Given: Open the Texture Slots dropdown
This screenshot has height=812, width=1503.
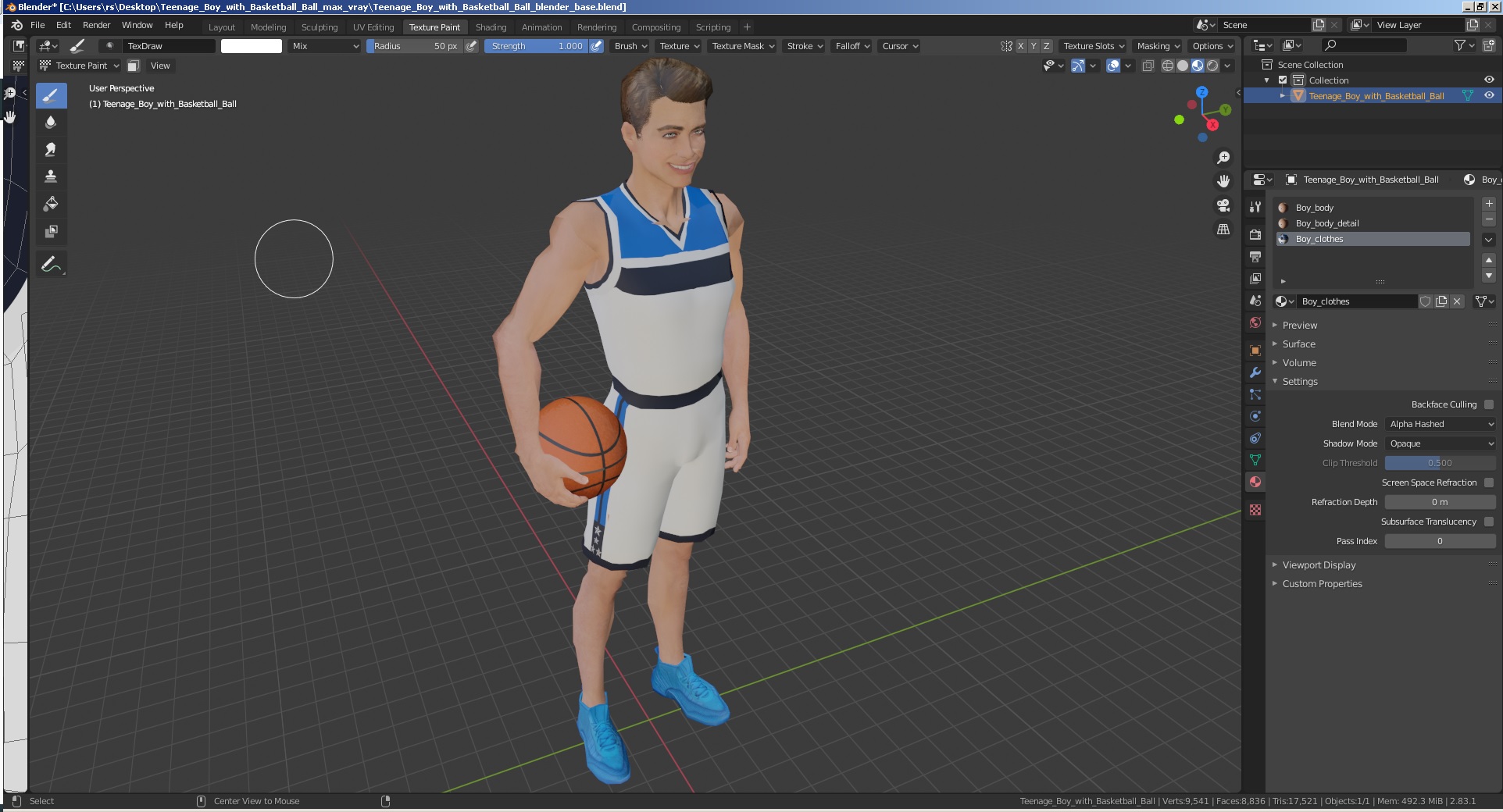Looking at the screenshot, I should [x=1093, y=46].
